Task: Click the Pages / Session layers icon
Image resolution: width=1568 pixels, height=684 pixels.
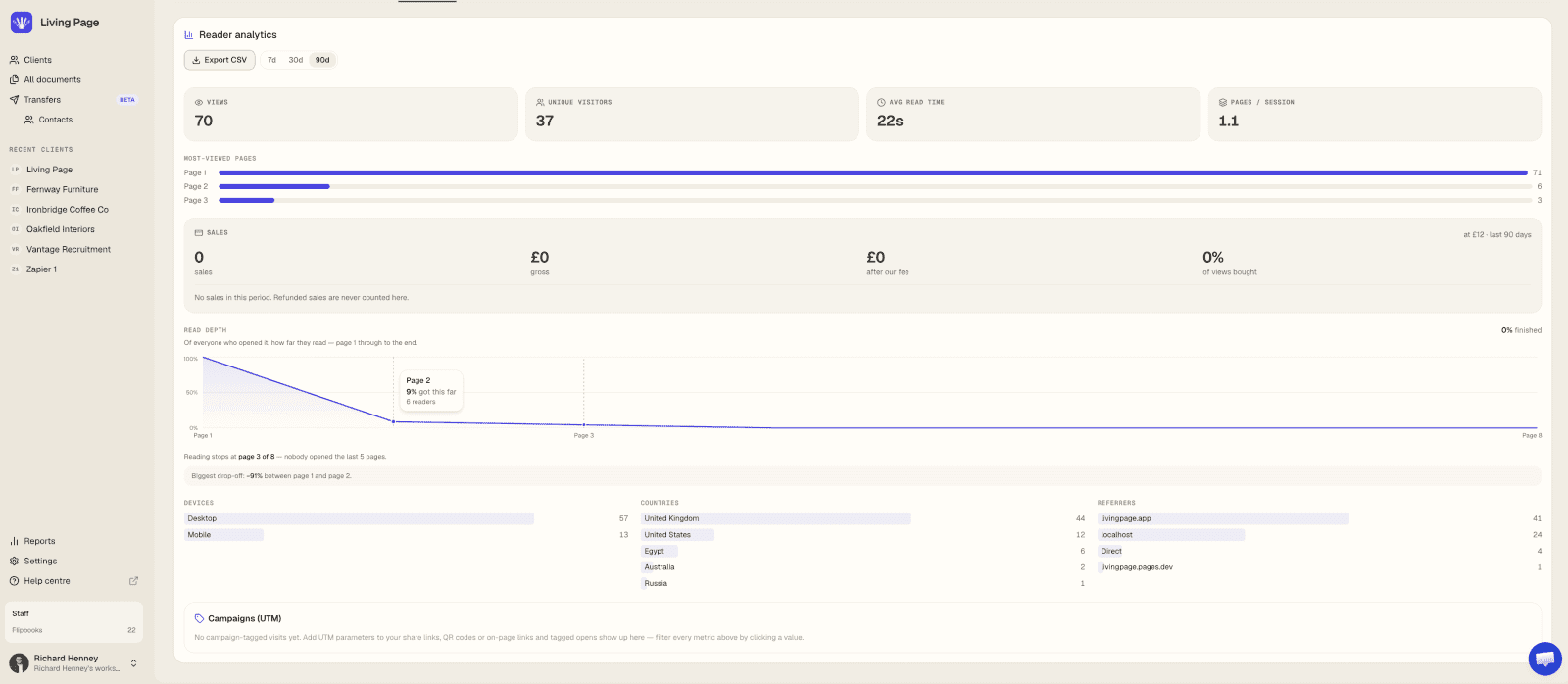Action: [x=1223, y=102]
